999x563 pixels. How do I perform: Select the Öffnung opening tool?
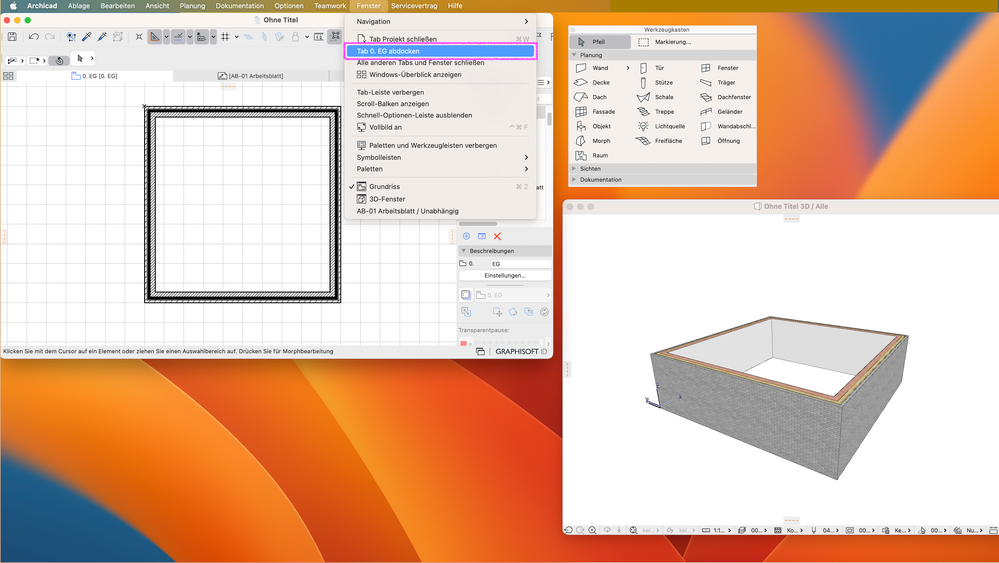722,141
